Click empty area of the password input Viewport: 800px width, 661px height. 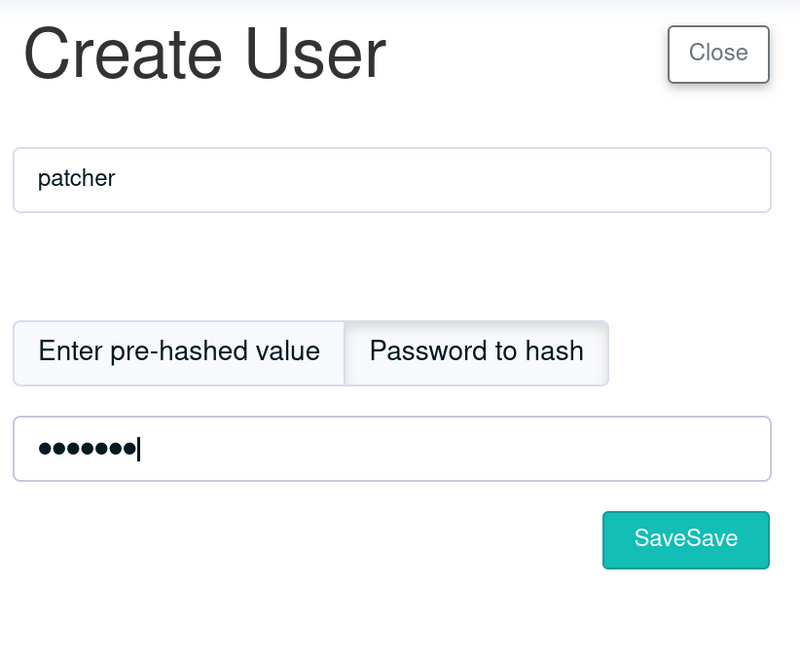454,449
